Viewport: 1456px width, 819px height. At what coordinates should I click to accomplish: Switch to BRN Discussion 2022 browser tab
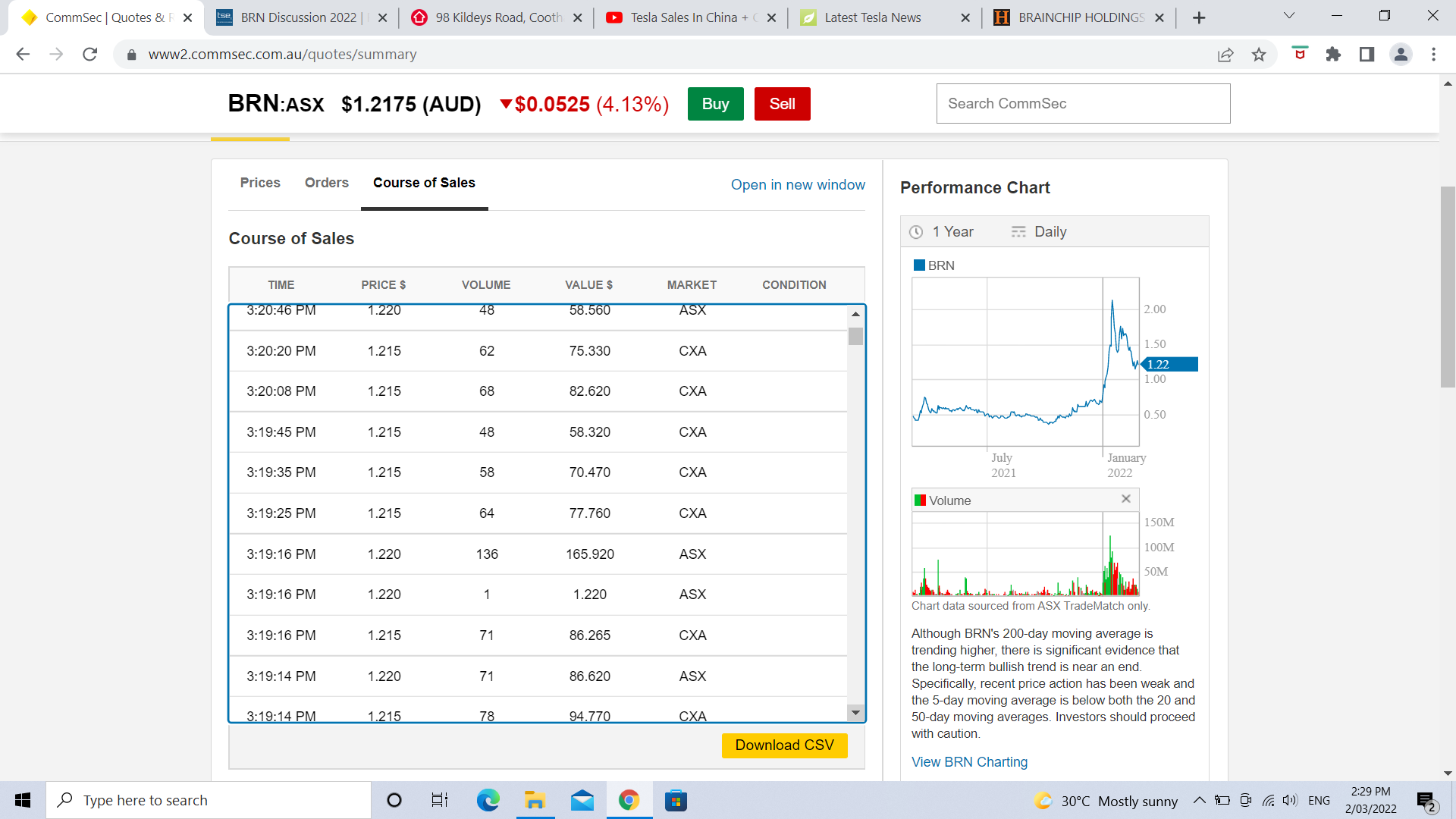pyautogui.click(x=298, y=17)
